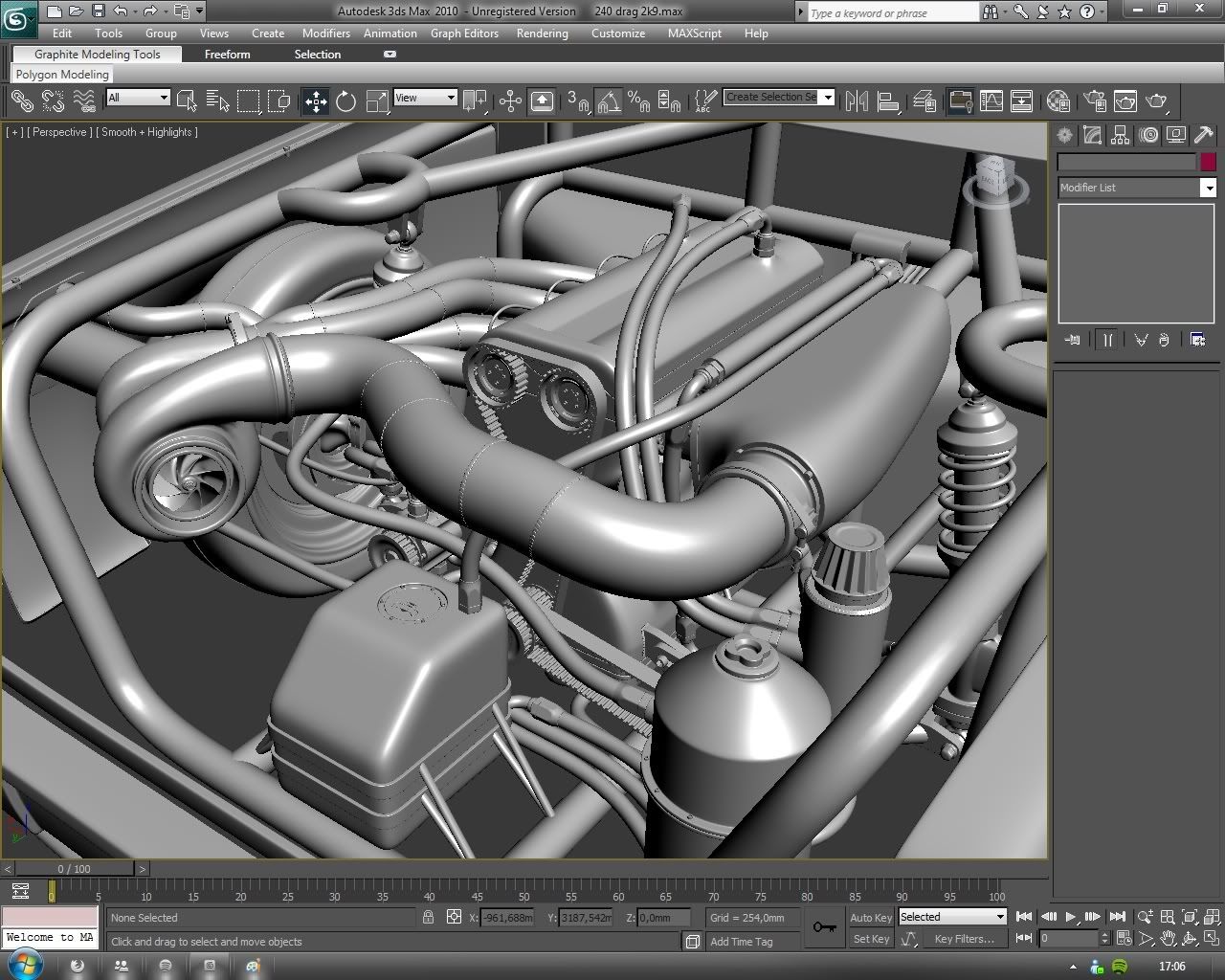
Task: Activate the Select and Move tool
Action: pos(315,100)
